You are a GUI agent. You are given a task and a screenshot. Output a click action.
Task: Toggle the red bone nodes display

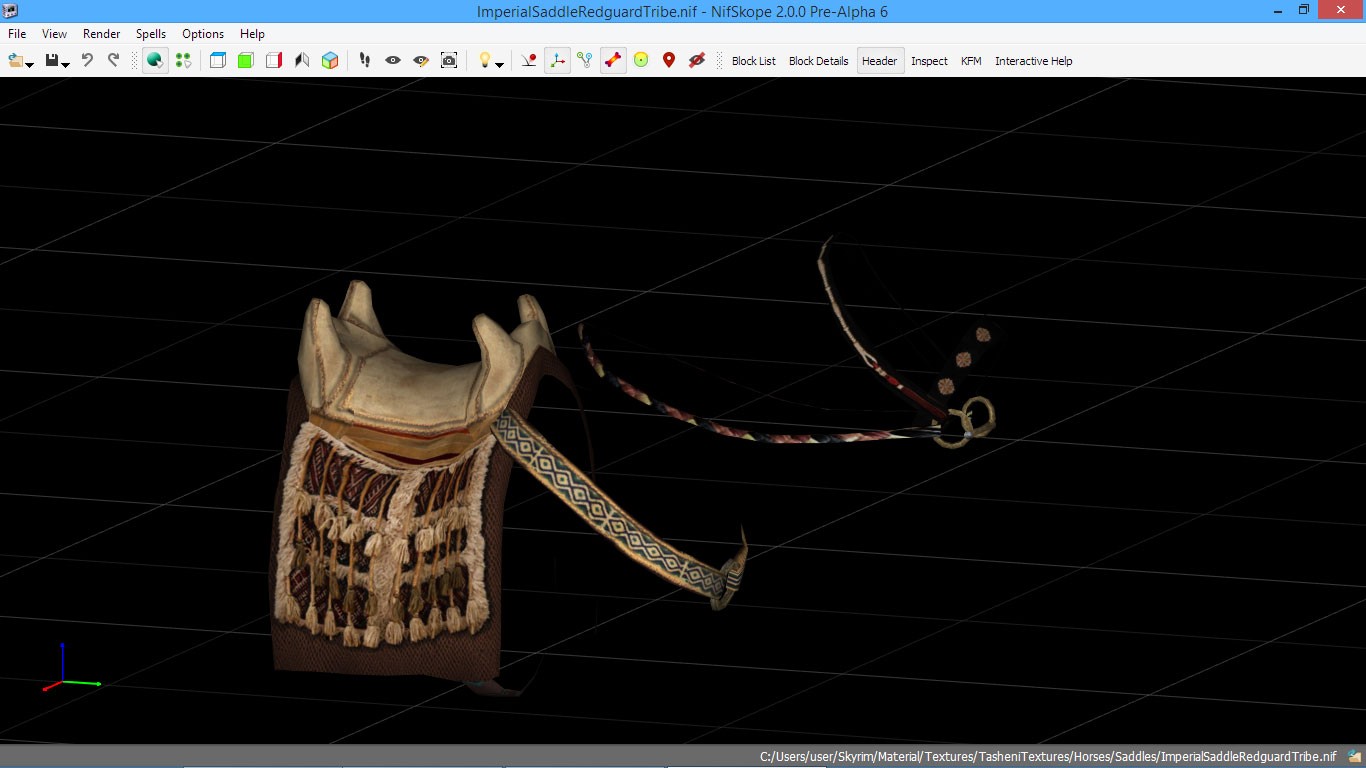click(613, 61)
